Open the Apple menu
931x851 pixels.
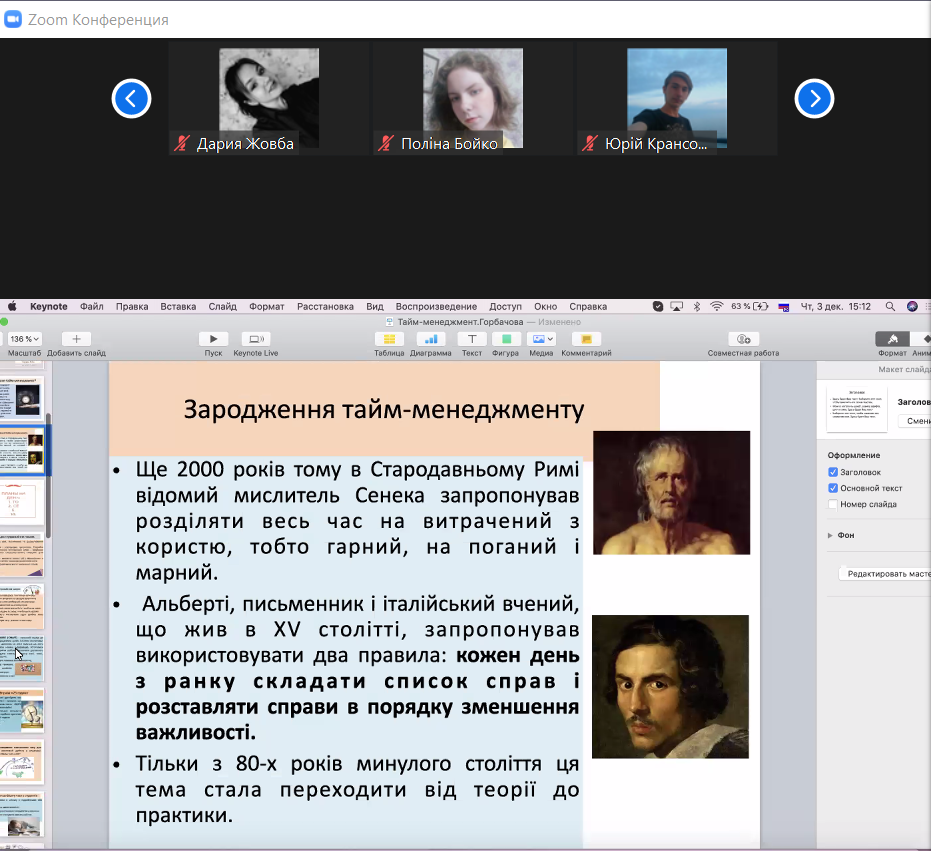click(12, 306)
